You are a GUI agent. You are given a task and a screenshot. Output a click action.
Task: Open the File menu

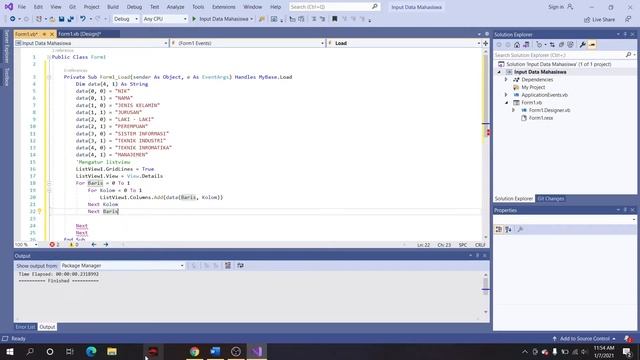click(x=22, y=7)
